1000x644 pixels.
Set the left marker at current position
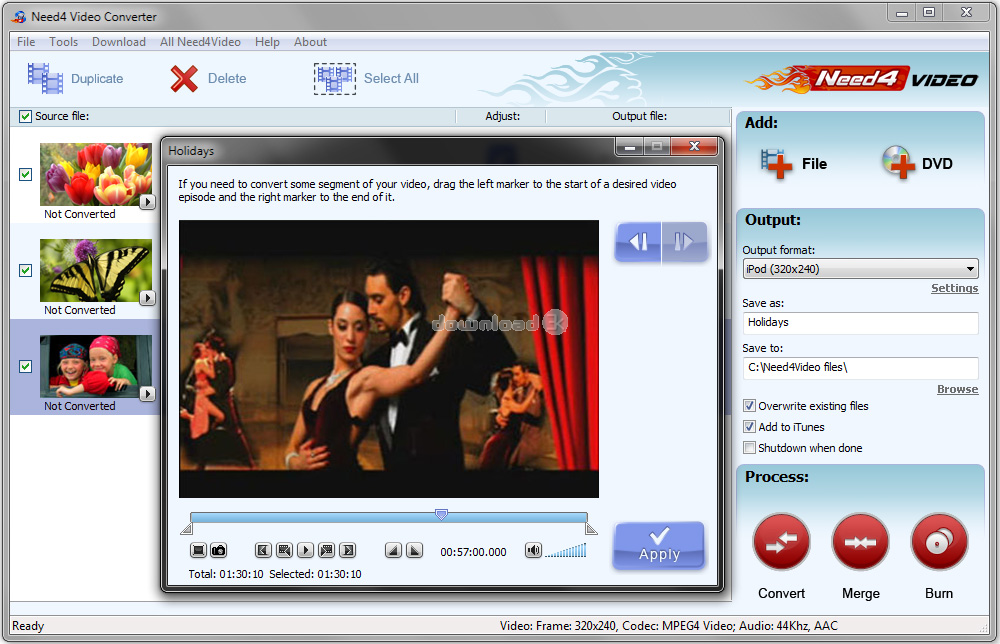pos(393,550)
